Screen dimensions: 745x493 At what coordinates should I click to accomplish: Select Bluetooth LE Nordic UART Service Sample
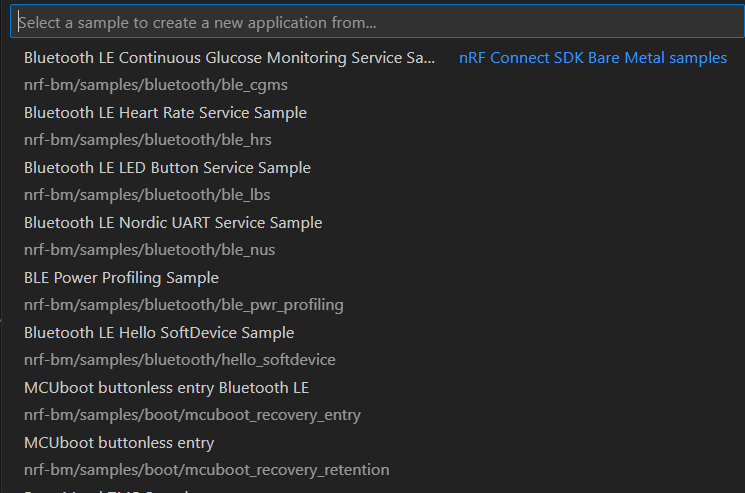(x=173, y=223)
